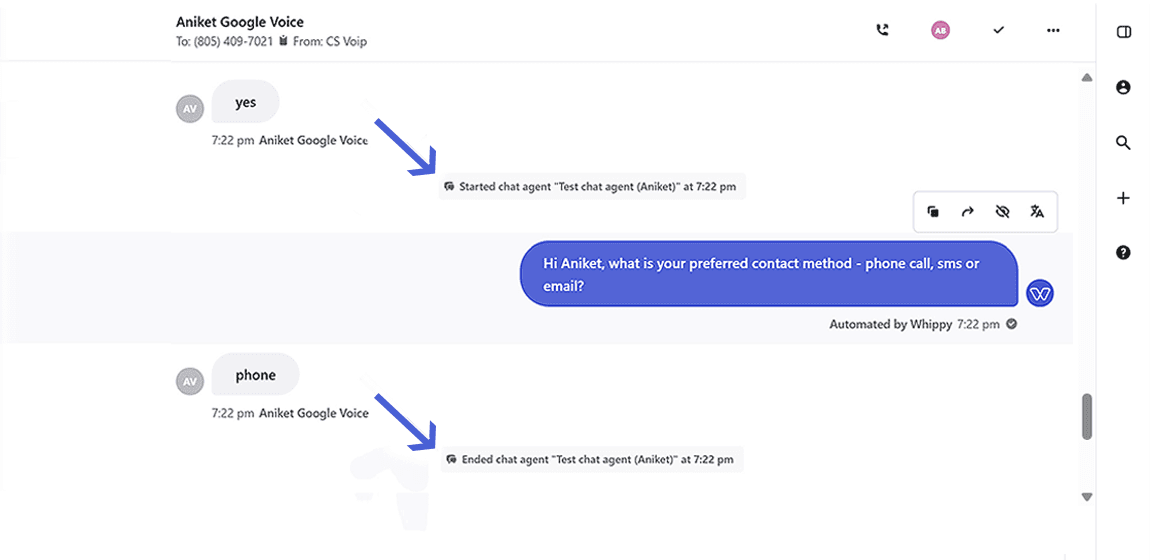Click the chat agent icon in the Ended event
The width and height of the screenshot is (1150, 560).
click(x=452, y=460)
